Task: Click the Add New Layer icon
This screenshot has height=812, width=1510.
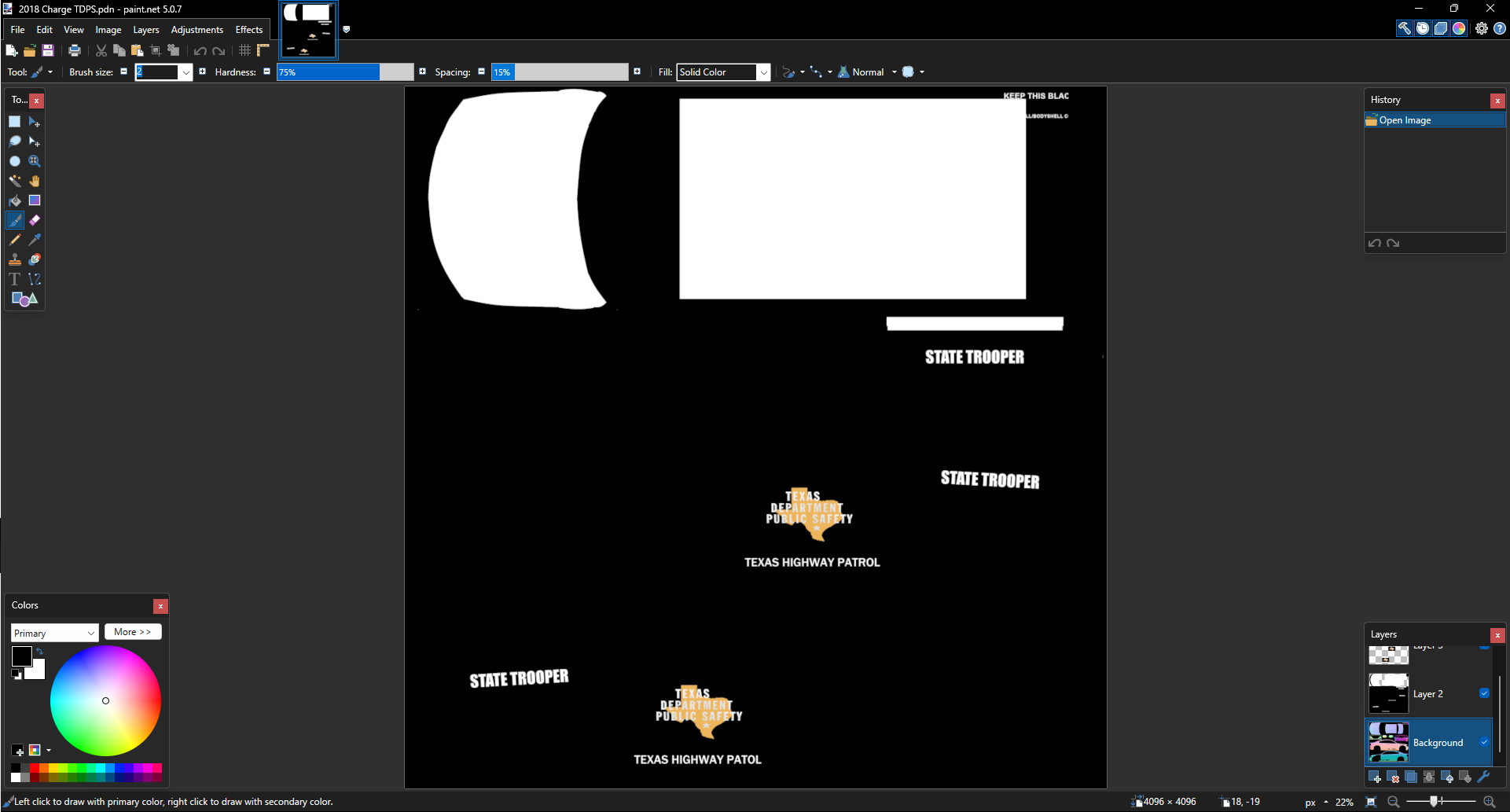Action: pos(1375,777)
